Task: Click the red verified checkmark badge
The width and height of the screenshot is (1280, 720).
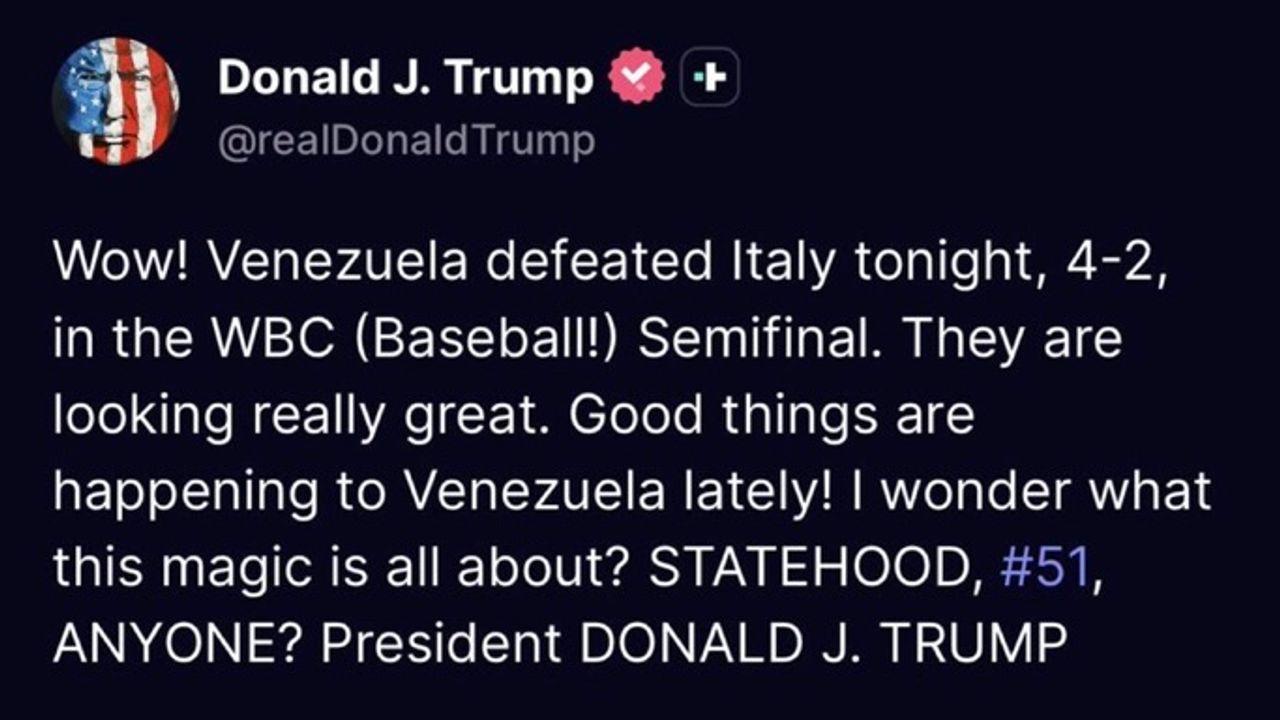Action: (x=638, y=78)
